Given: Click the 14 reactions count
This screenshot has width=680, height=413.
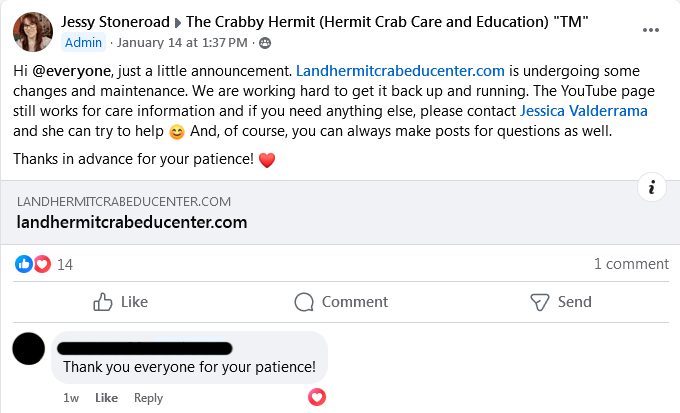Looking at the screenshot, I should [65, 264].
